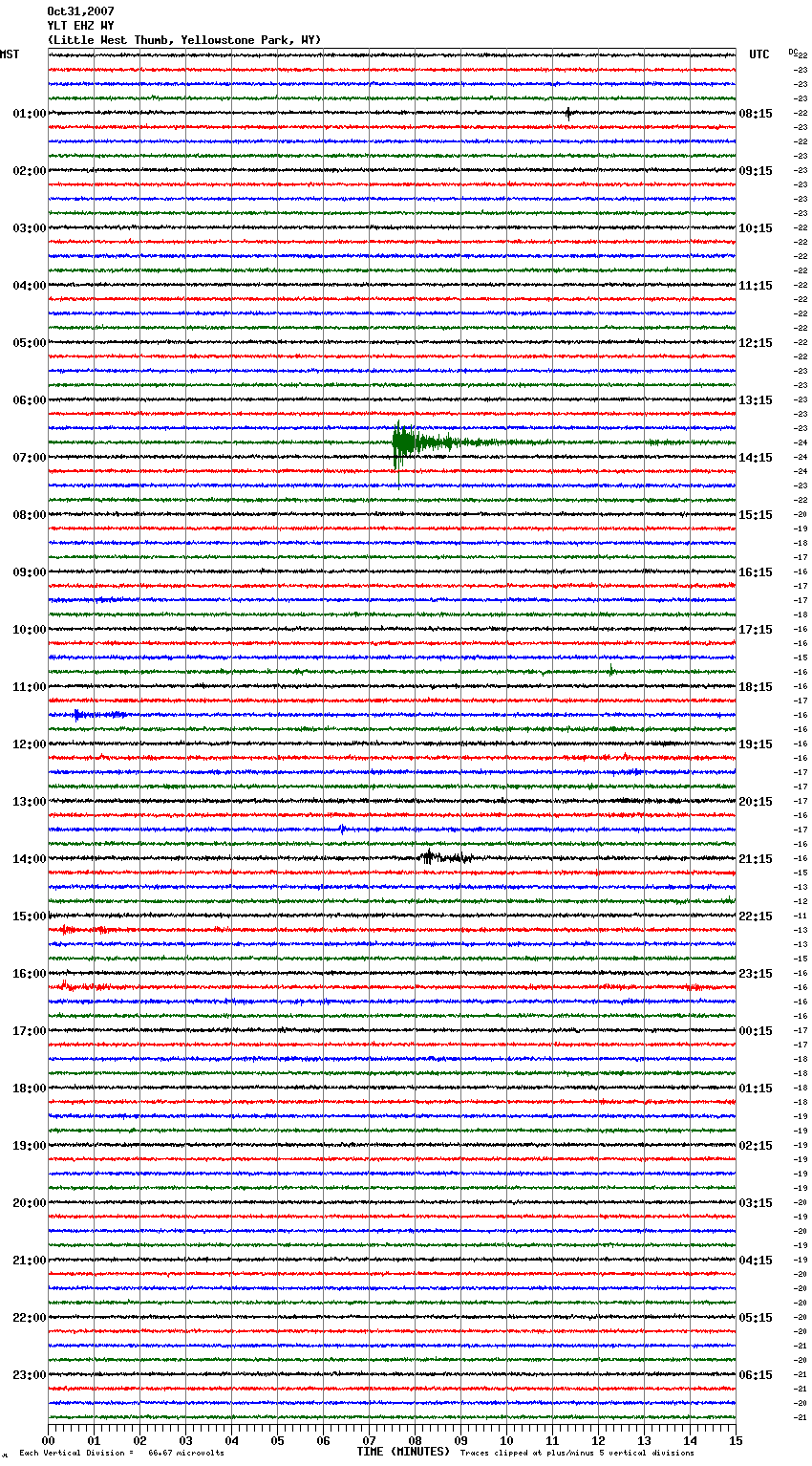
Task: Click the large green earthquake burst before 07:00
Action: tap(420, 442)
